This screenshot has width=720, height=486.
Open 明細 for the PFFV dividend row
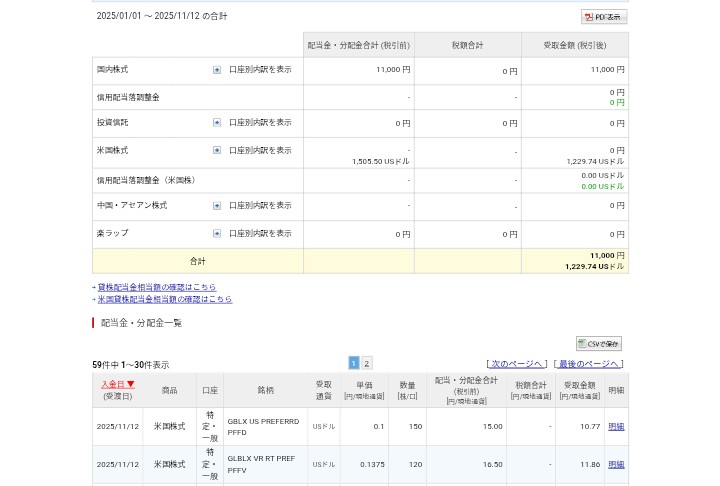[x=616, y=465]
